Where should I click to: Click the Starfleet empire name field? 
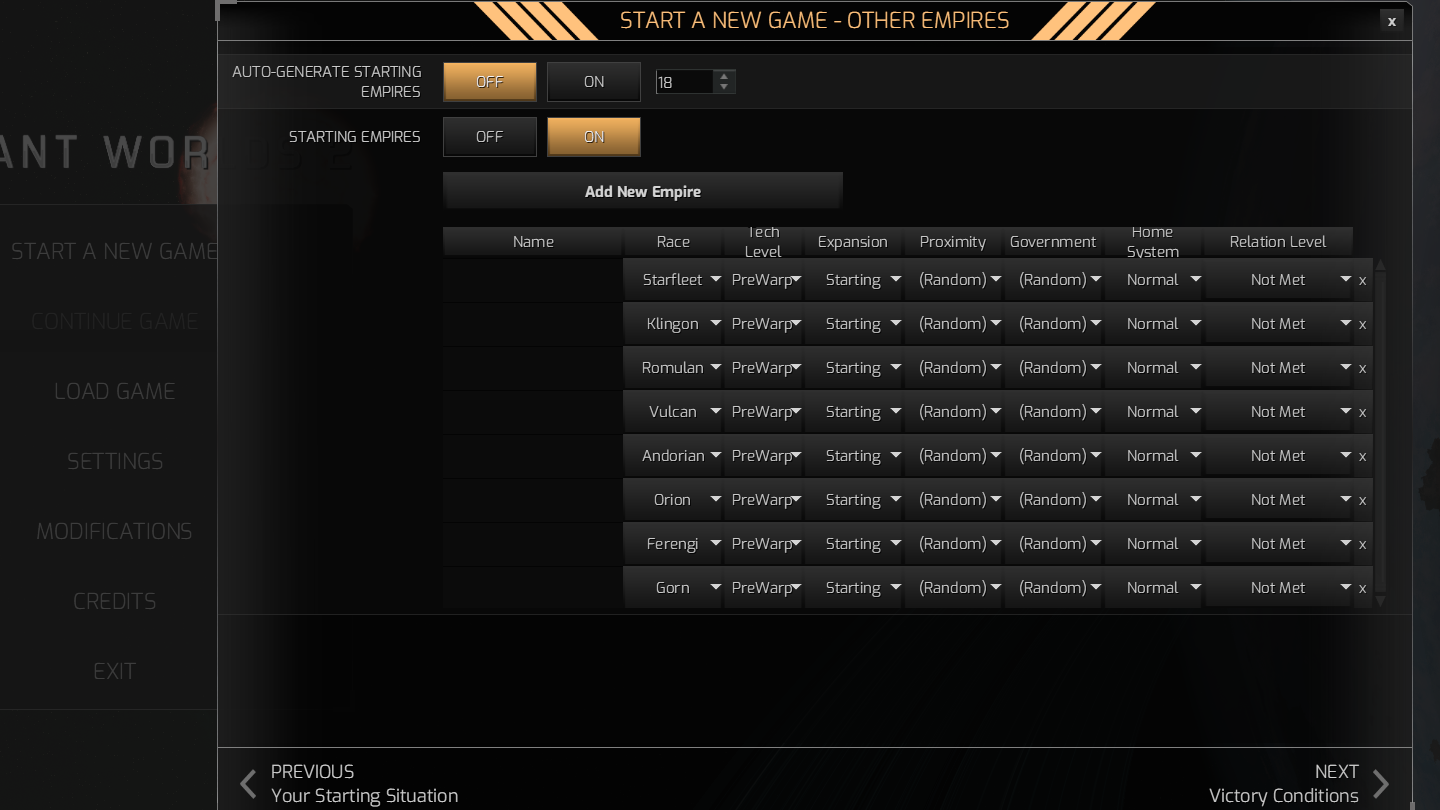coord(533,280)
